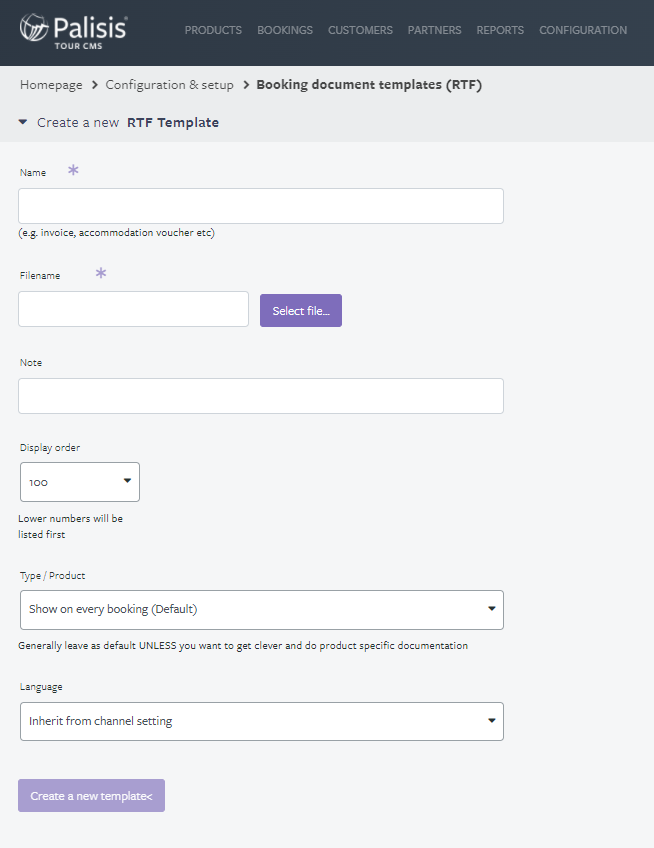This screenshot has height=848, width=654.
Task: Go to Homepage breadcrumb link
Action: click(x=51, y=85)
